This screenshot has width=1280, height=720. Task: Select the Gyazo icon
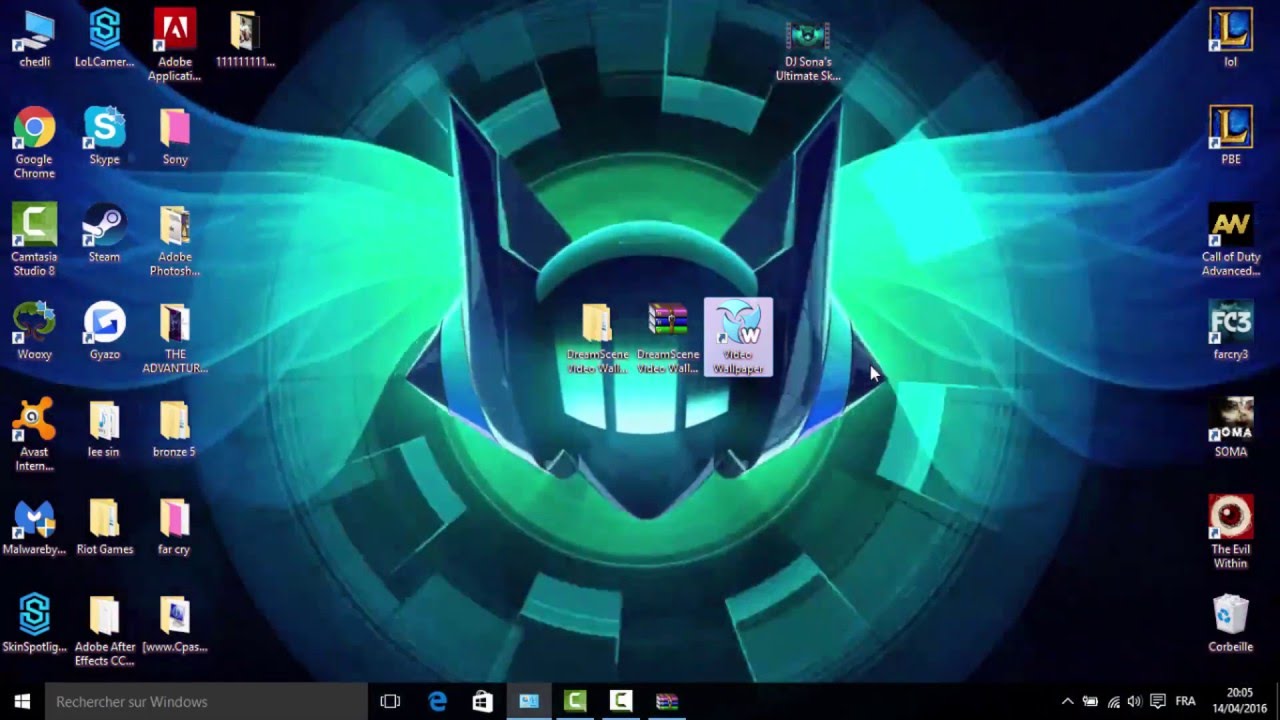(x=104, y=331)
